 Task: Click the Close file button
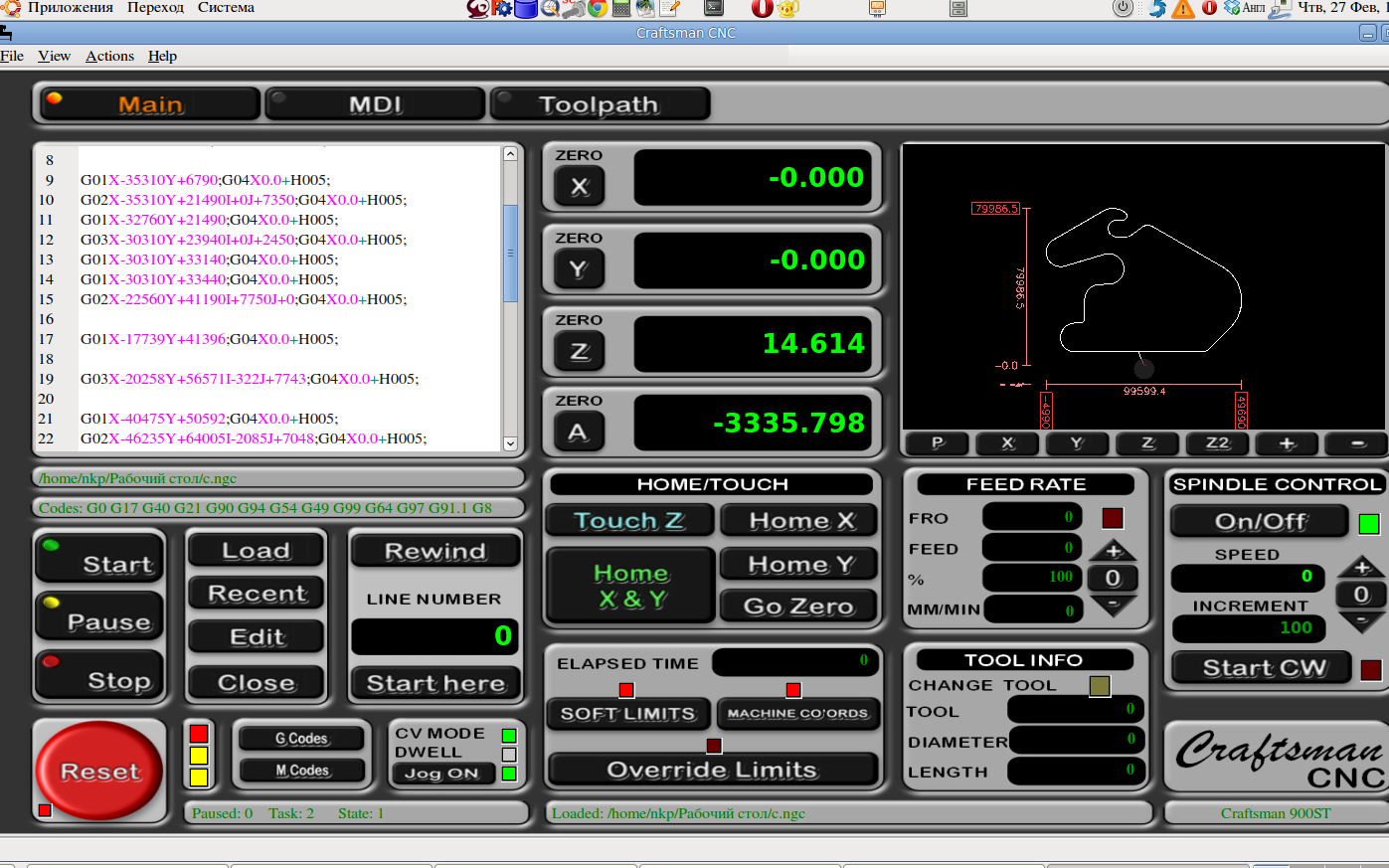point(257,683)
